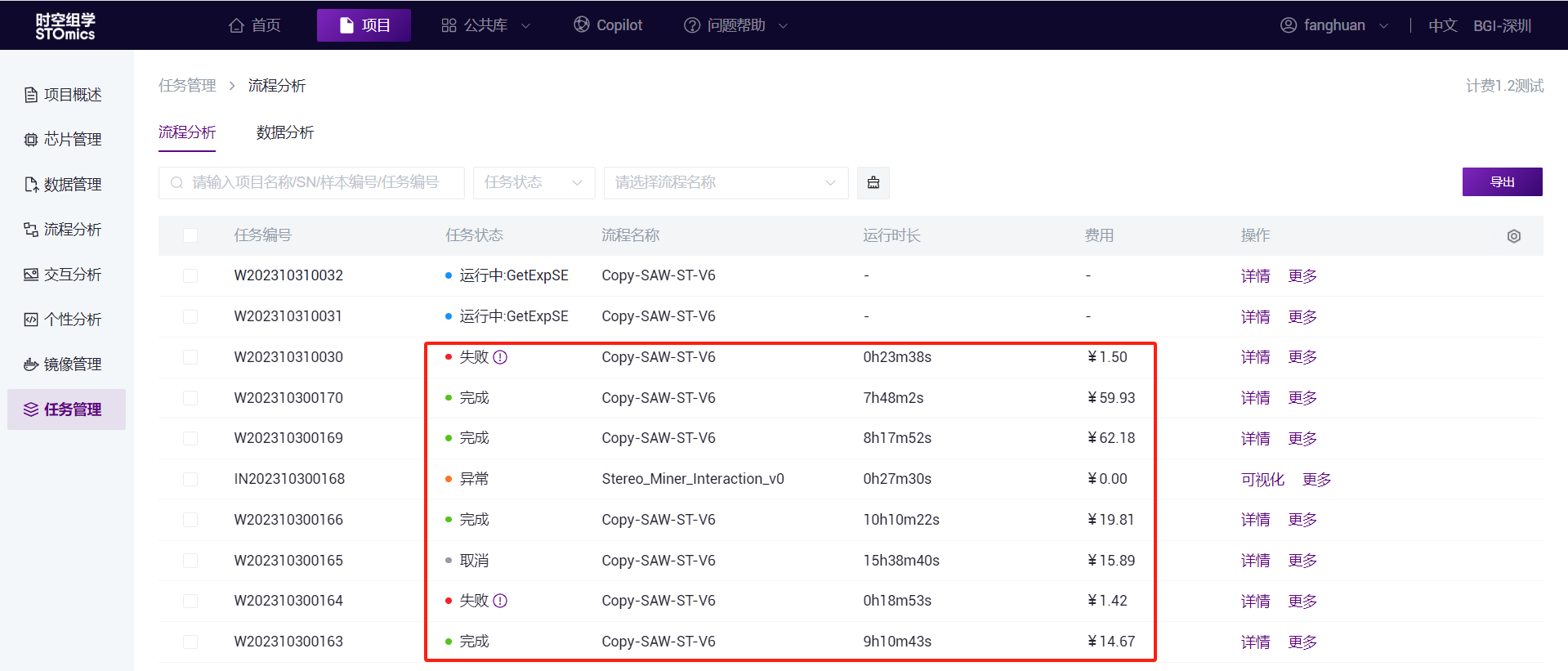Select checkbox for task W202310310032
1568x671 pixels.
(190, 276)
